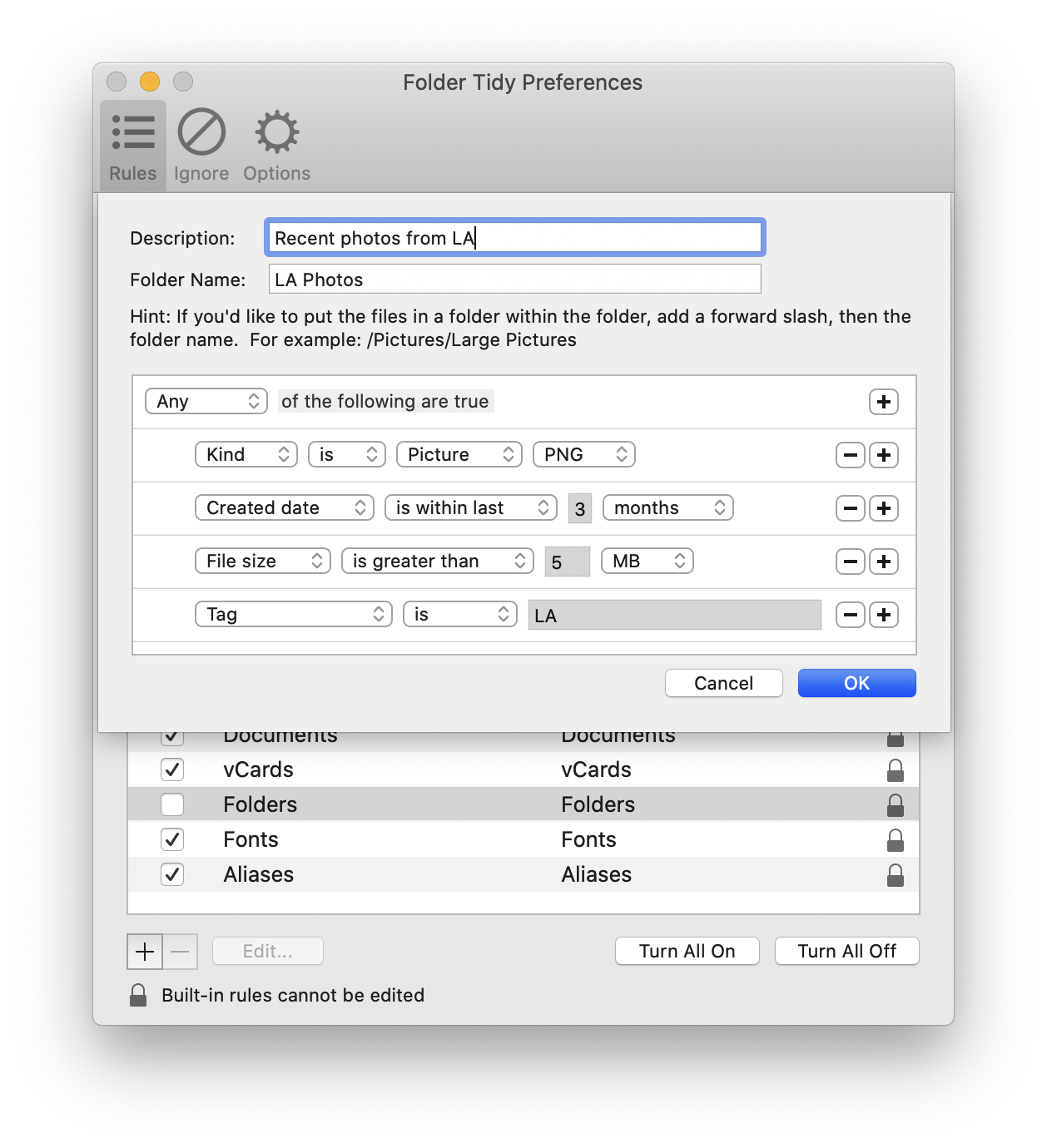The image size is (1047, 1148).
Task: Switch to the Options tab
Action: (275, 143)
